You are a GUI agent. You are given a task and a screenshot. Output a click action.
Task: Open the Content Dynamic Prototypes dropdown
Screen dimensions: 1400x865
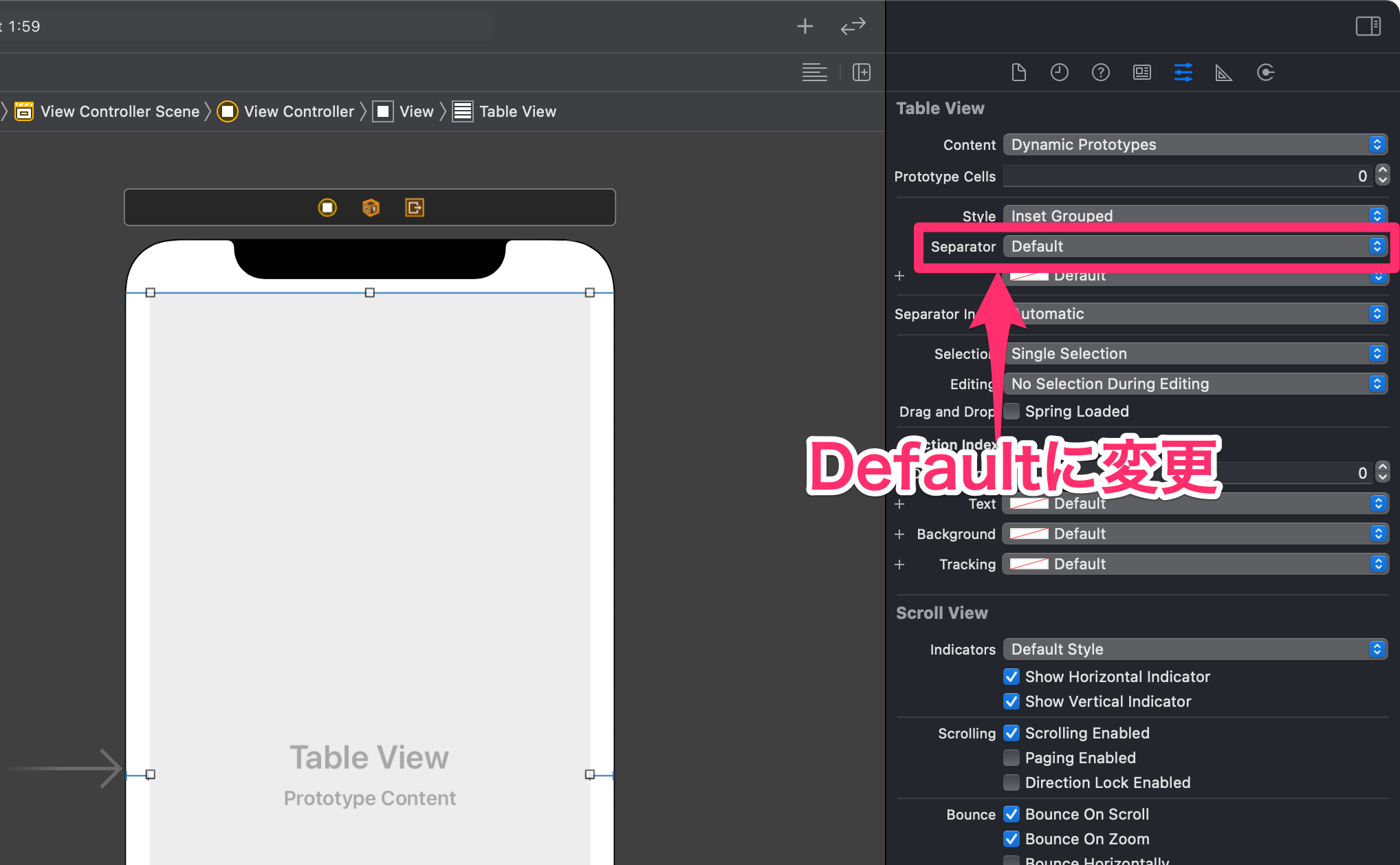tap(1195, 144)
